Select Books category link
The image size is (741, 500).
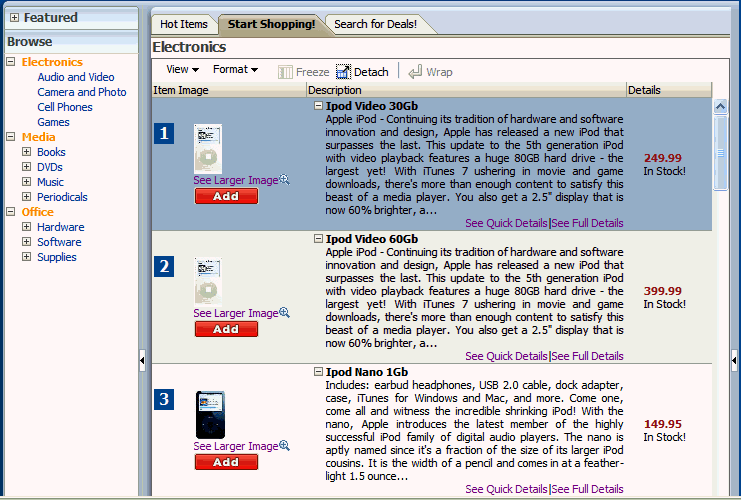point(51,152)
